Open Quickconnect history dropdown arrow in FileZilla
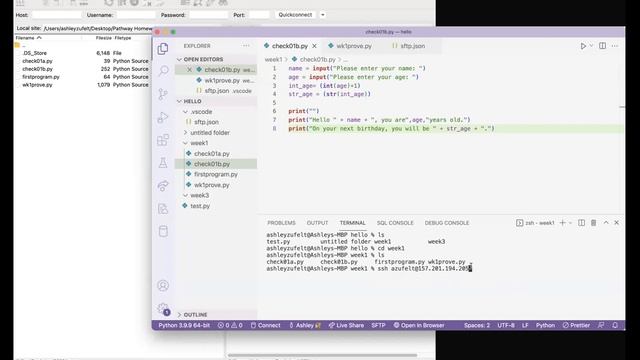 [322, 15]
